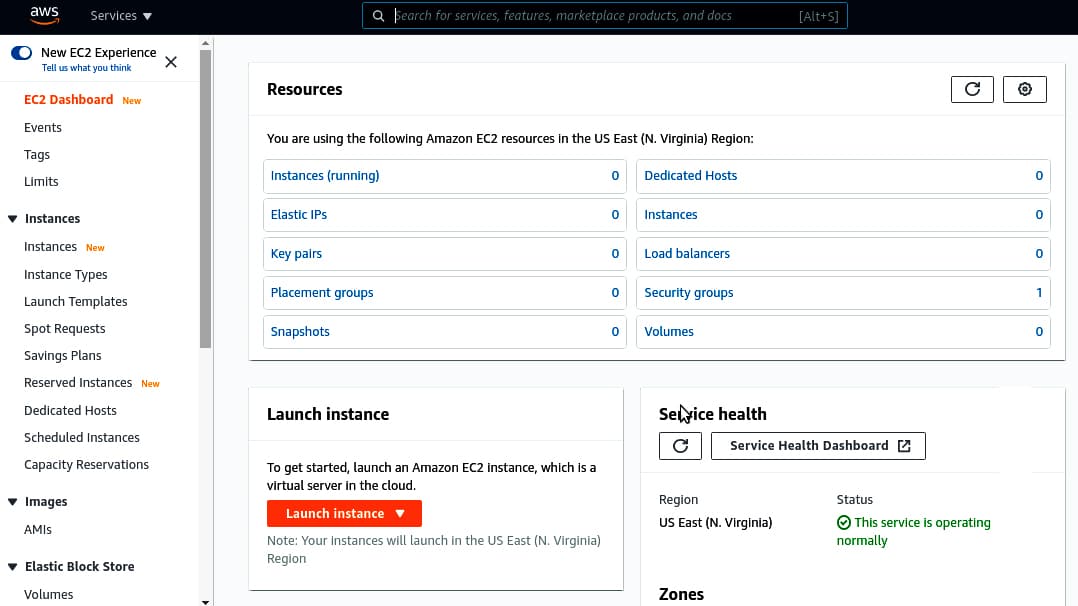Open Launch Templates in sidebar
The width and height of the screenshot is (1078, 606).
pyautogui.click(x=76, y=301)
